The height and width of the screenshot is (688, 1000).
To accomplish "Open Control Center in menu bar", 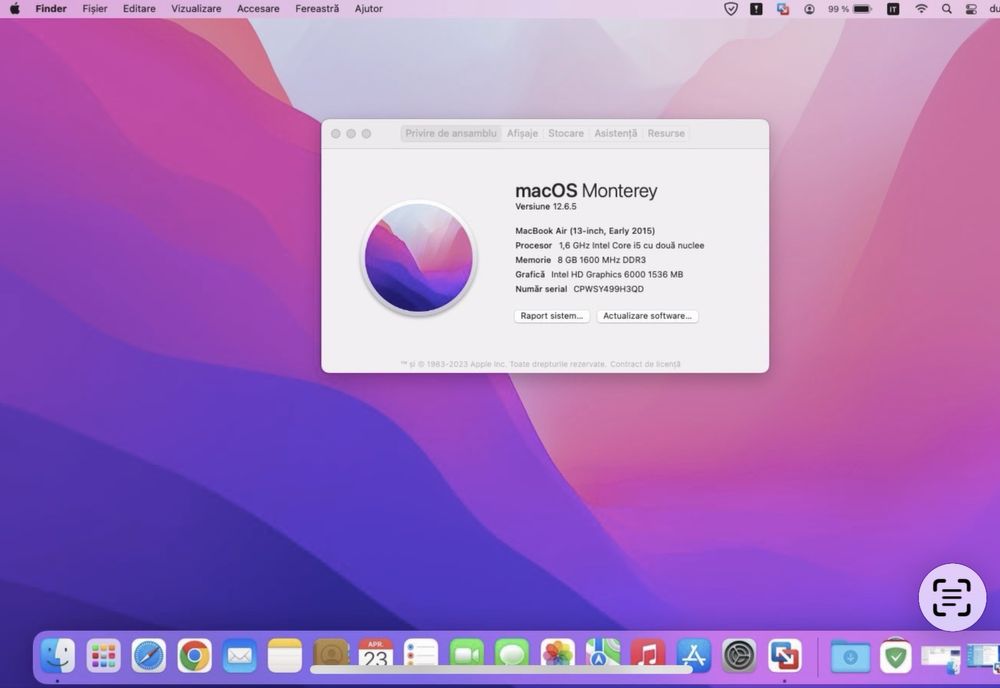I will 971,9.
